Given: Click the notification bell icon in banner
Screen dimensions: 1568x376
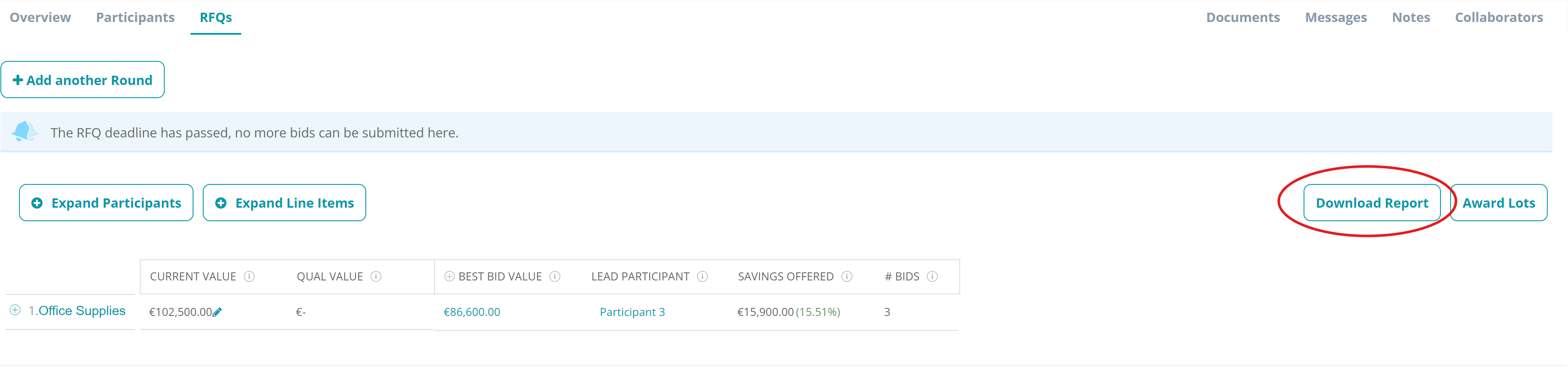Looking at the screenshot, I should (24, 131).
